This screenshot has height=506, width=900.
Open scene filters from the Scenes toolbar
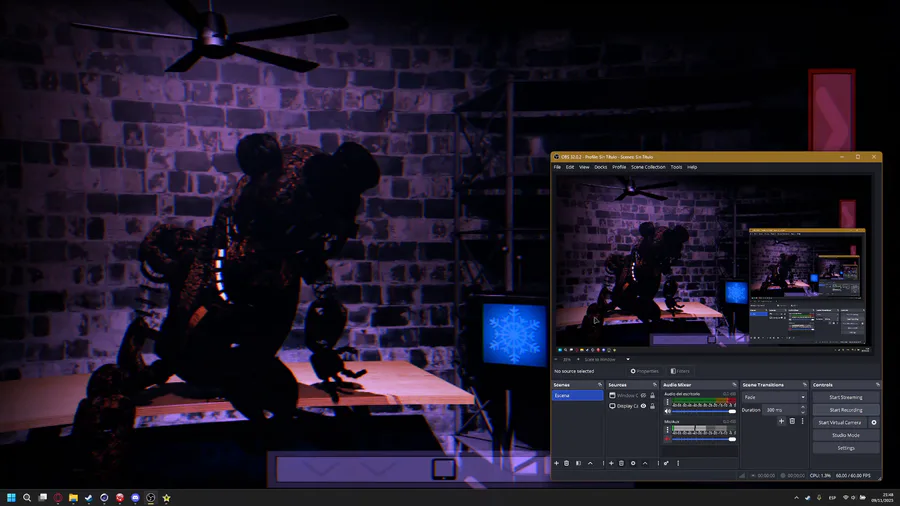pos(579,463)
